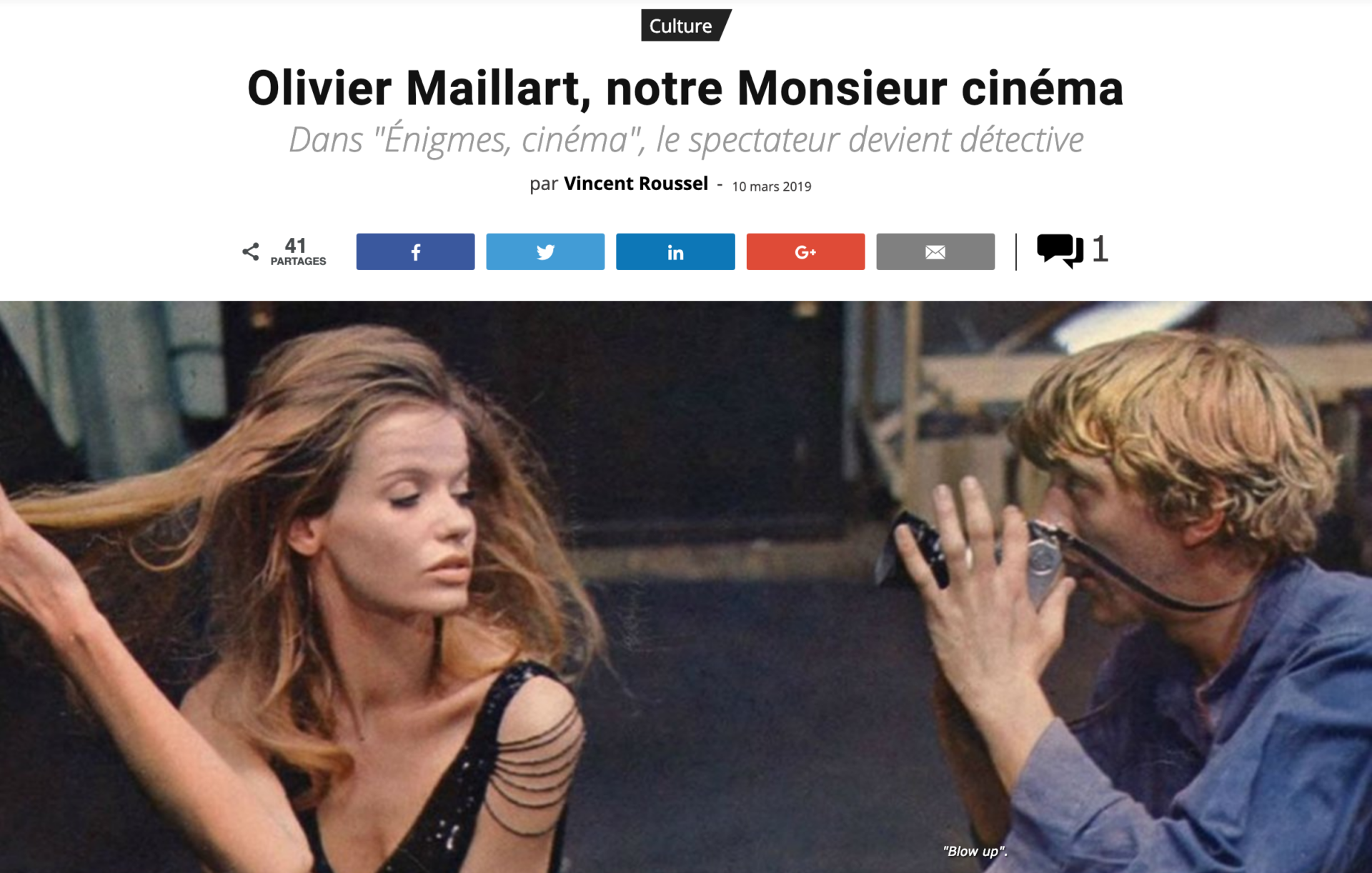Click the "Blow up" photo caption
Image resolution: width=1372 pixels, height=873 pixels.
975,851
